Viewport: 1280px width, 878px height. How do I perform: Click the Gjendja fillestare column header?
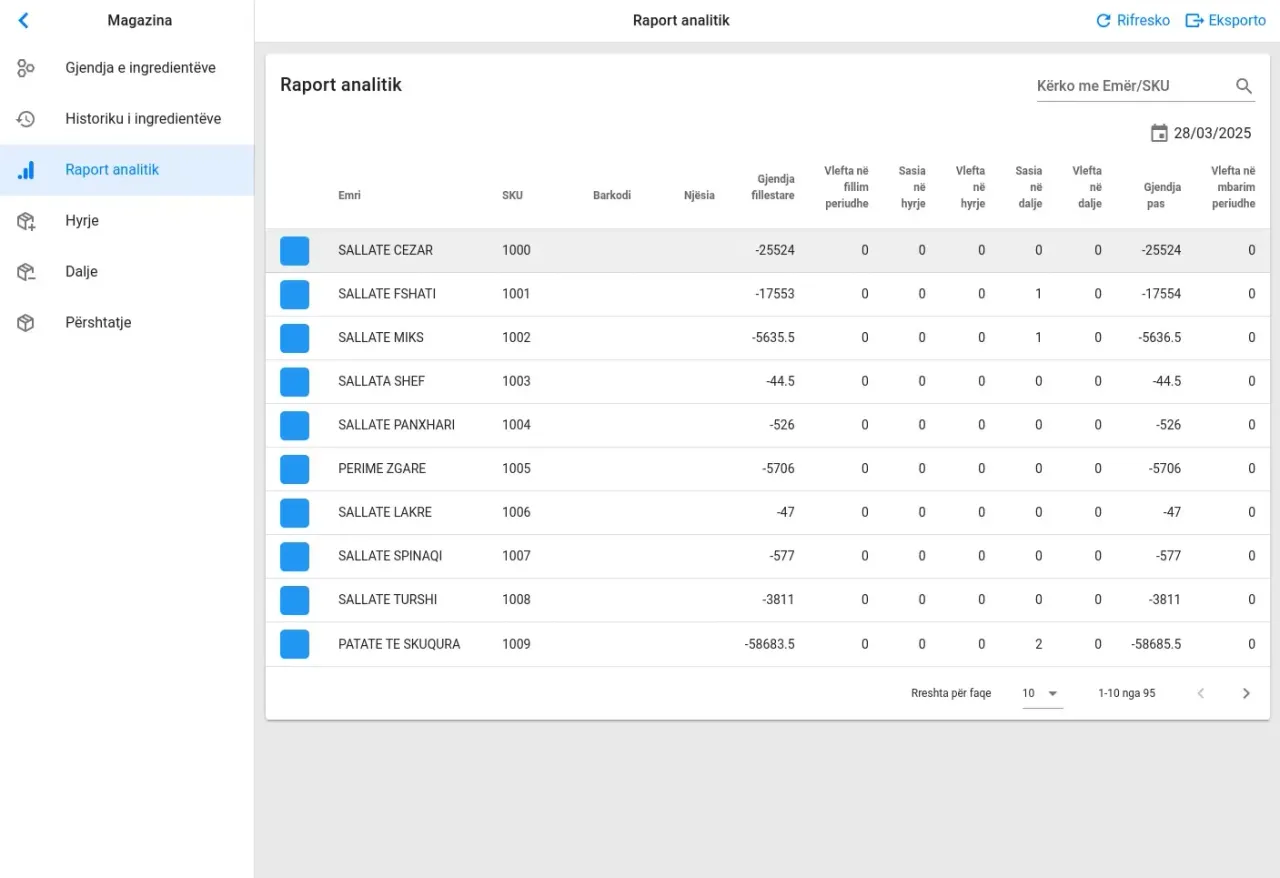pos(773,187)
